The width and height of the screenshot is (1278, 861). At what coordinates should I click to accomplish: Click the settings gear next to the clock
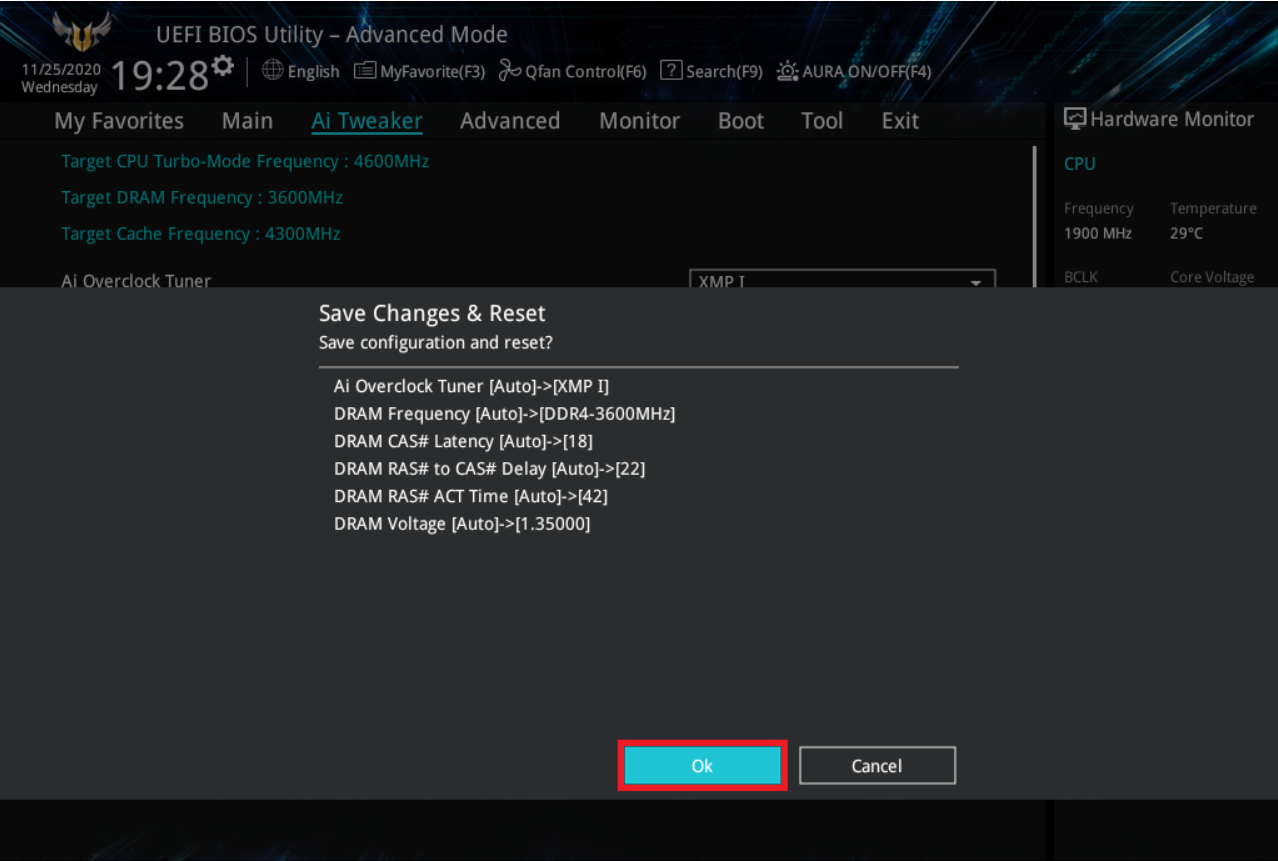click(223, 66)
